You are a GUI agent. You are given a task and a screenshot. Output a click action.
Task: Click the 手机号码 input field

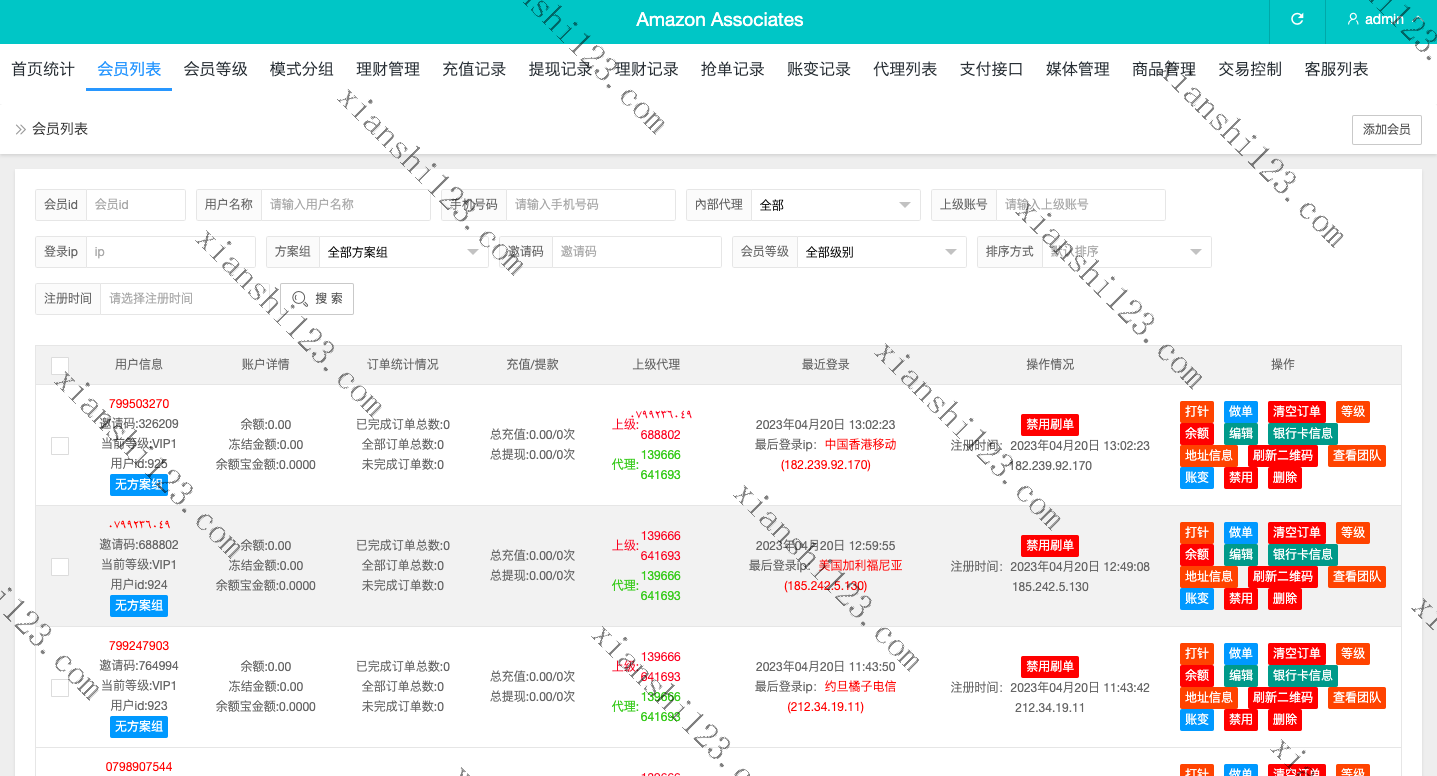coord(591,205)
